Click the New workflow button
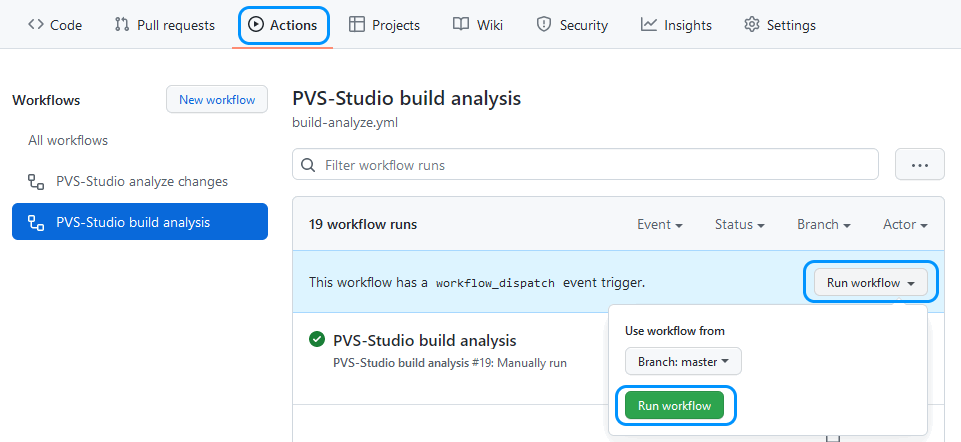The width and height of the screenshot is (961, 442). (x=217, y=99)
